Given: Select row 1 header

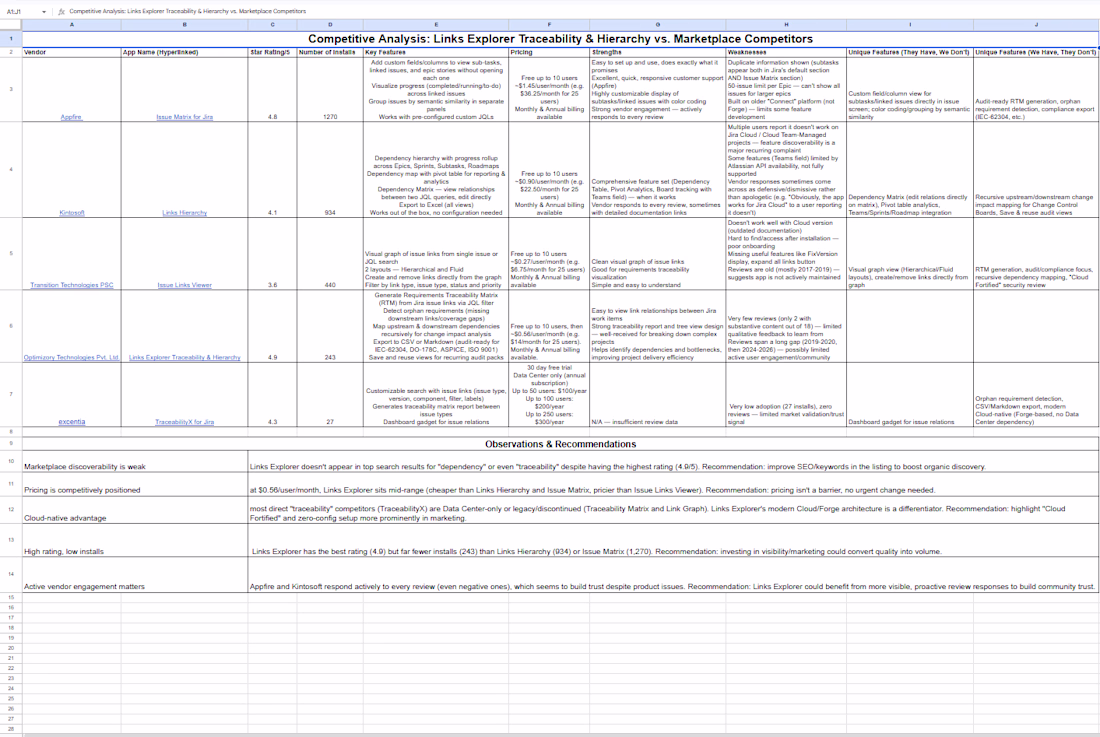Looking at the screenshot, I should click(x=11, y=39).
